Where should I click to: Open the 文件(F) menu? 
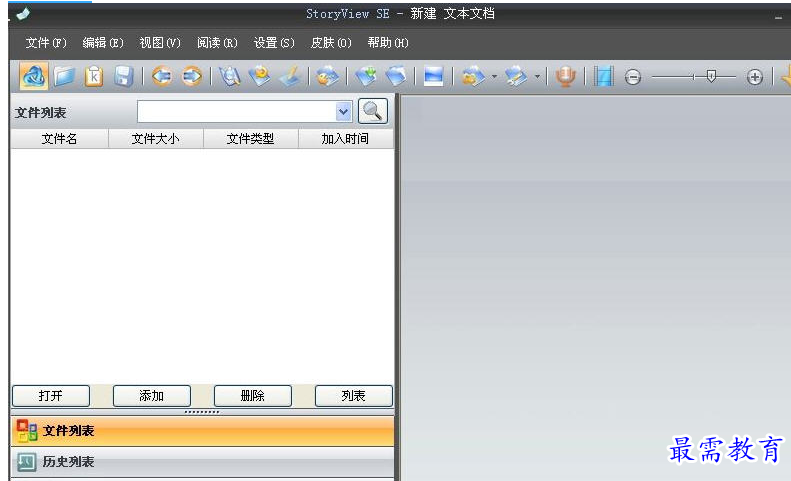46,43
